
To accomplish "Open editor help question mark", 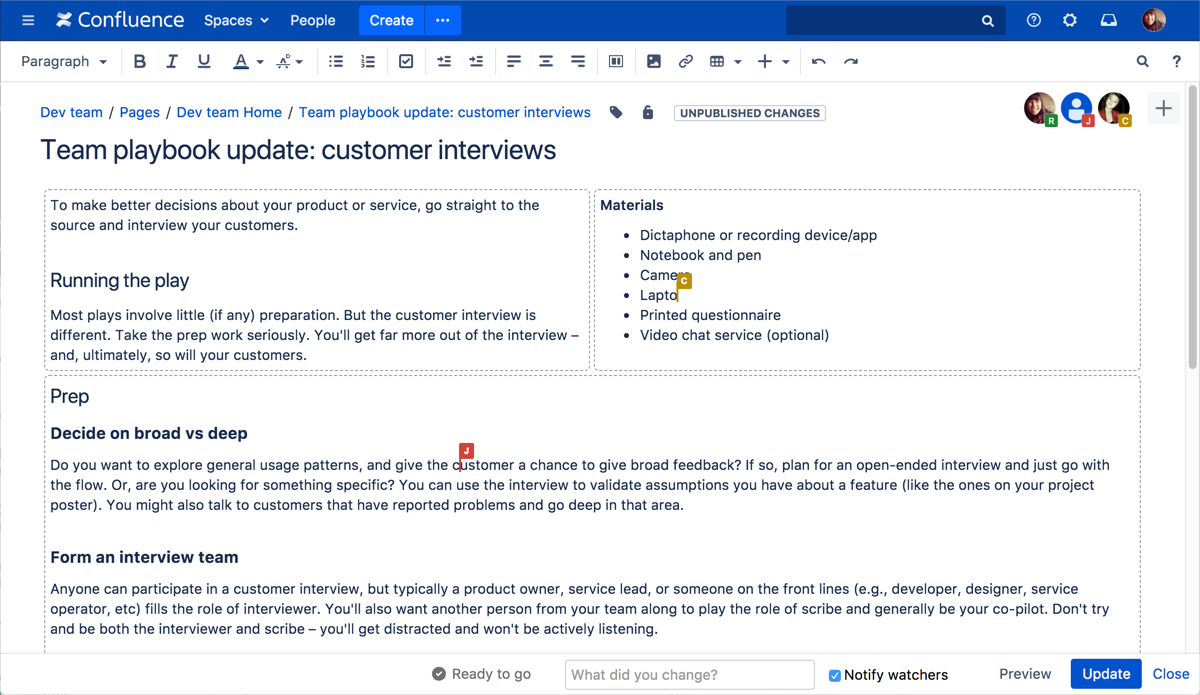I will pos(1177,61).
